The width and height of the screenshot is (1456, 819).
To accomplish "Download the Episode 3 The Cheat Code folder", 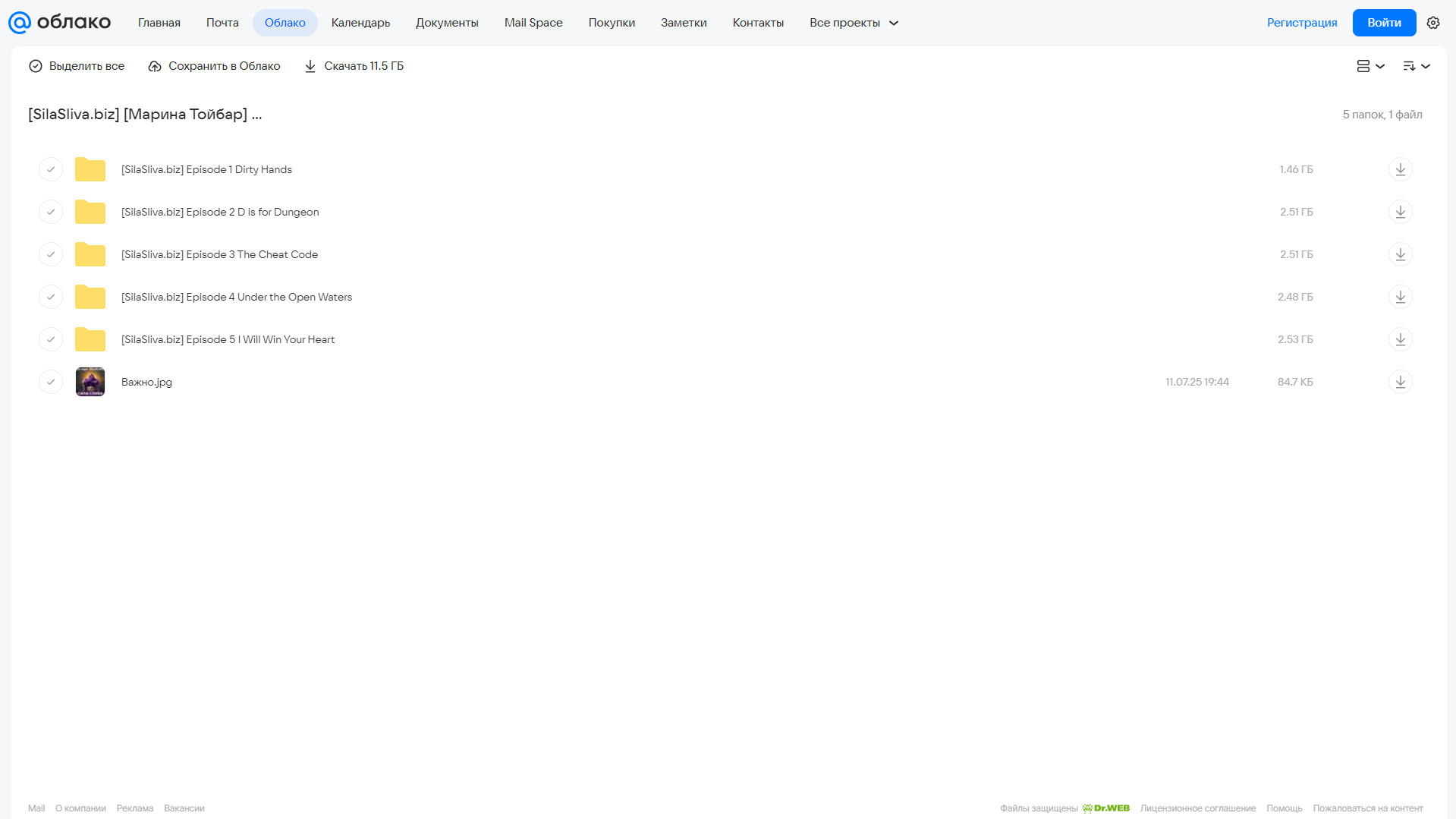I will click(x=1400, y=254).
